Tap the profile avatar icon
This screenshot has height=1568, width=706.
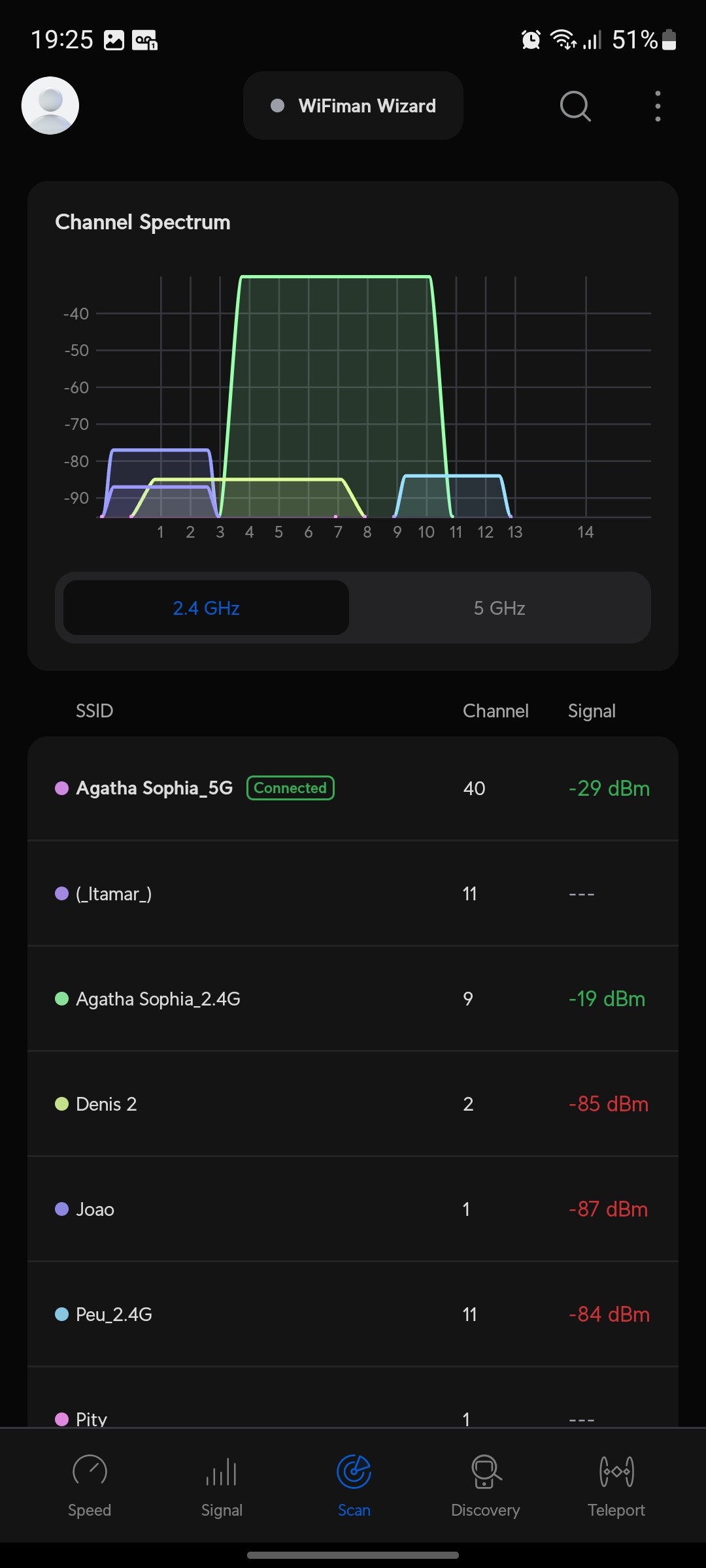click(50, 106)
